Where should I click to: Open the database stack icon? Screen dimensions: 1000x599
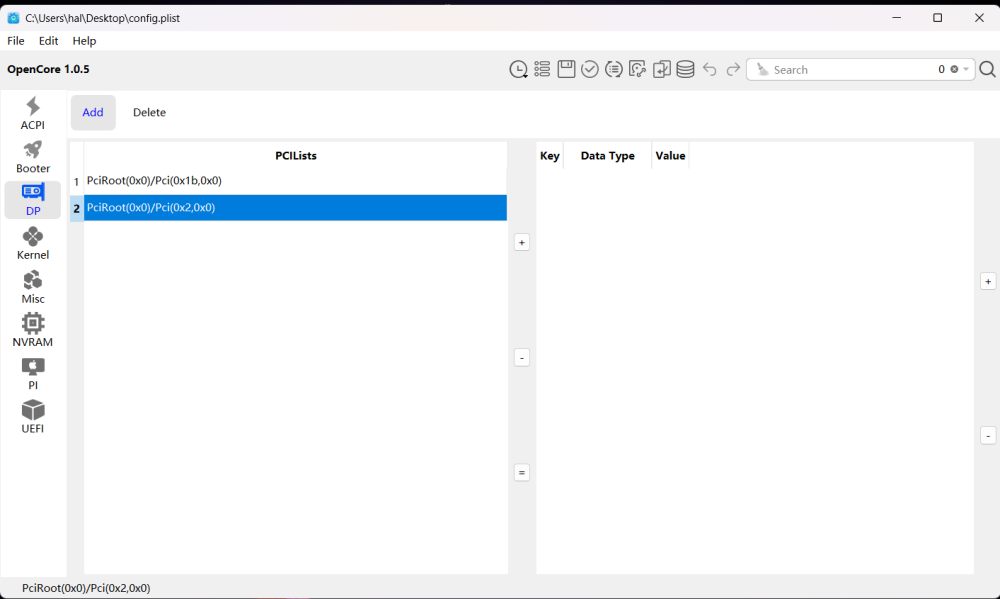click(685, 69)
